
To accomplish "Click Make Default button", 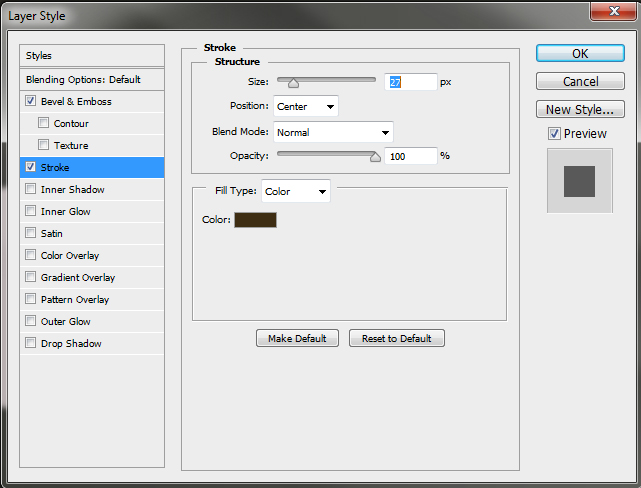I will [297, 339].
